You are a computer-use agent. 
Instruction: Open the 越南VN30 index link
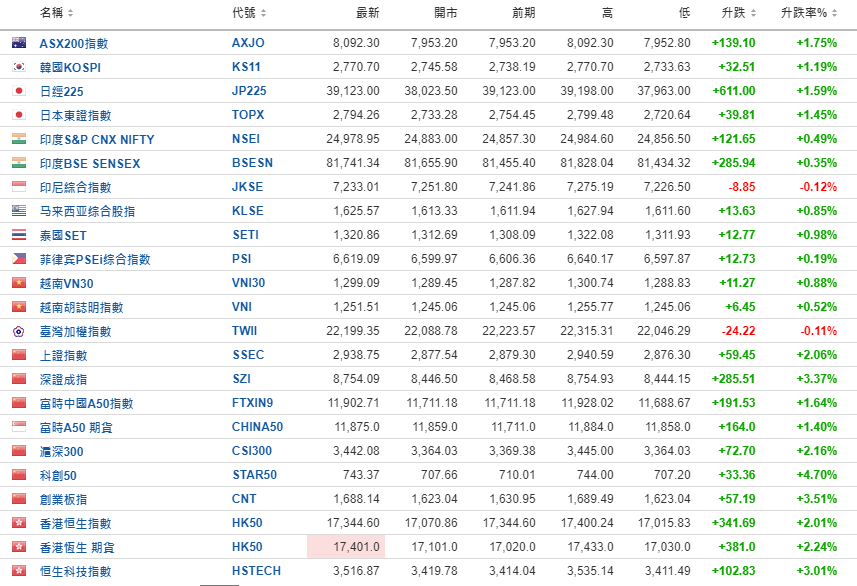(67, 283)
